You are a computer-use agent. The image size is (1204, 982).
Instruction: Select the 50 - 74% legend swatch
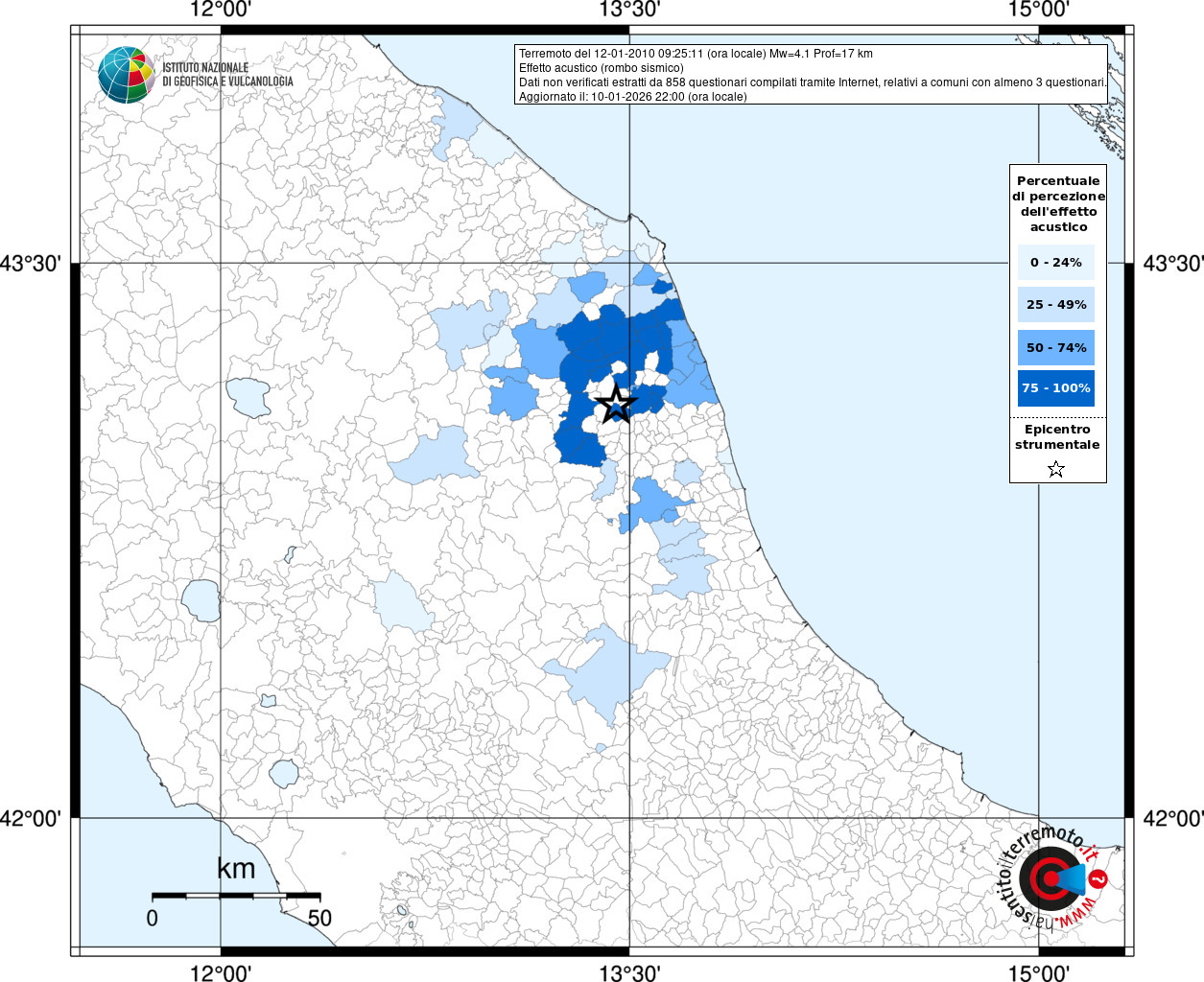pos(1055,347)
